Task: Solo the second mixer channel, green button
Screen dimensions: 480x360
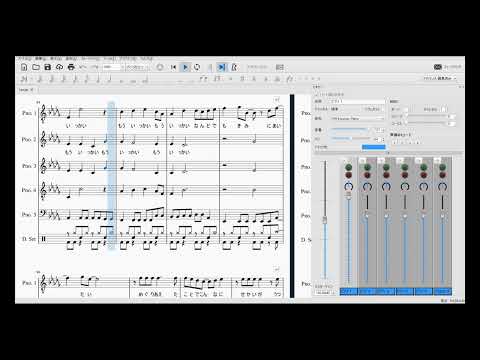Action: (x=367, y=167)
